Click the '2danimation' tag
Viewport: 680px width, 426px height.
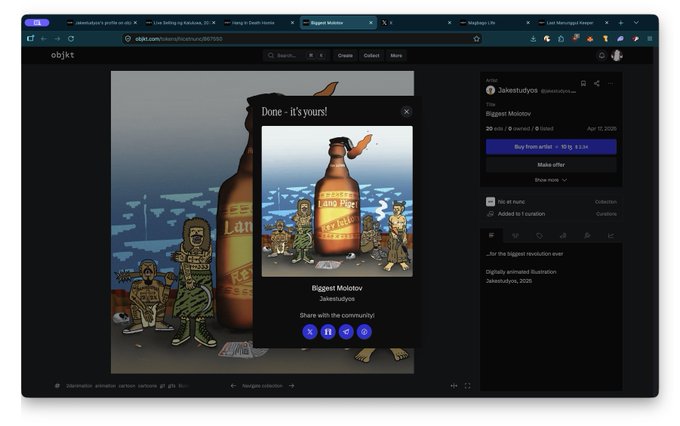tap(79, 386)
